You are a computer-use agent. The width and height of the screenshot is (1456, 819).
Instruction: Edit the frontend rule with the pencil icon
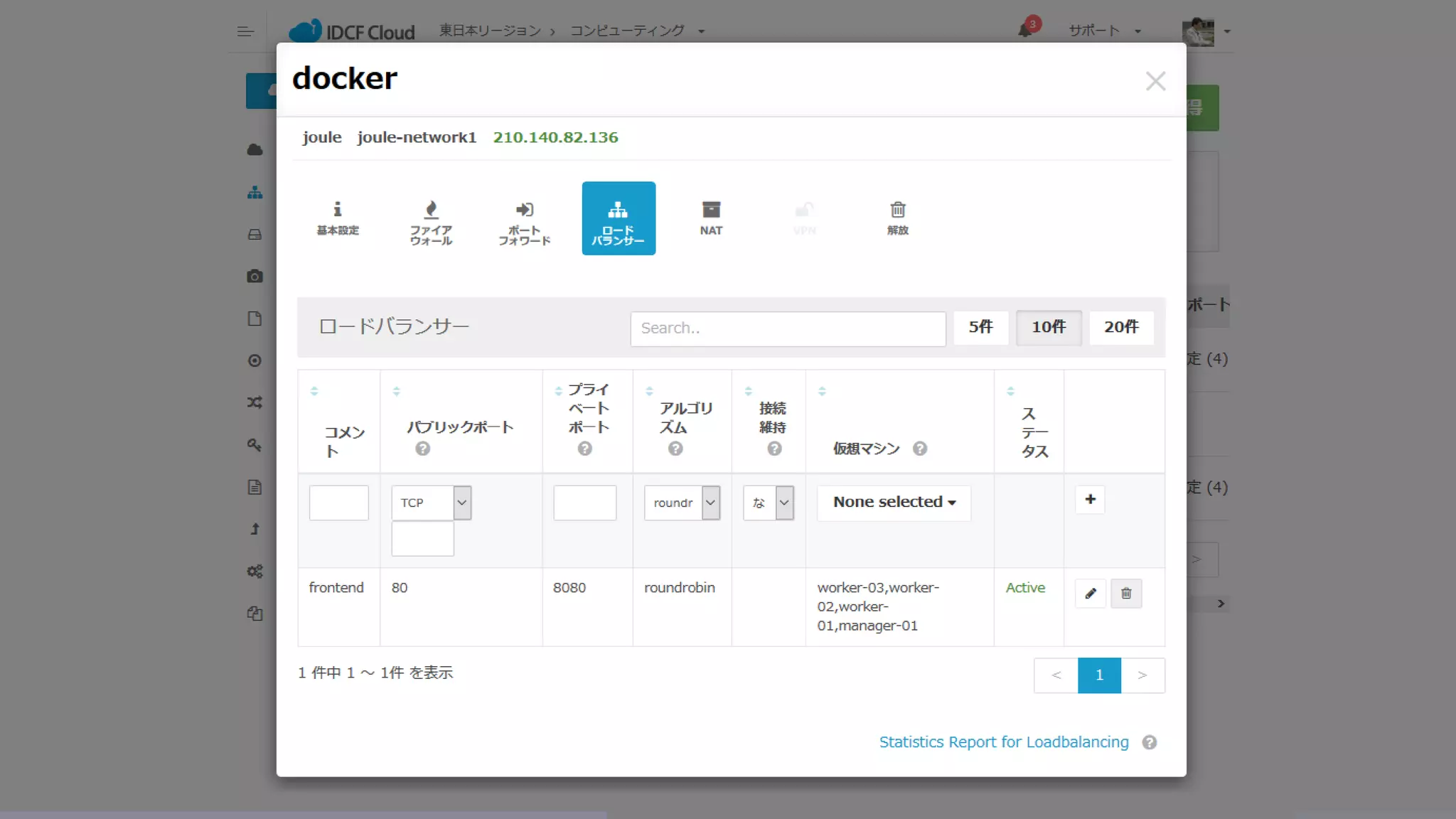click(1091, 594)
